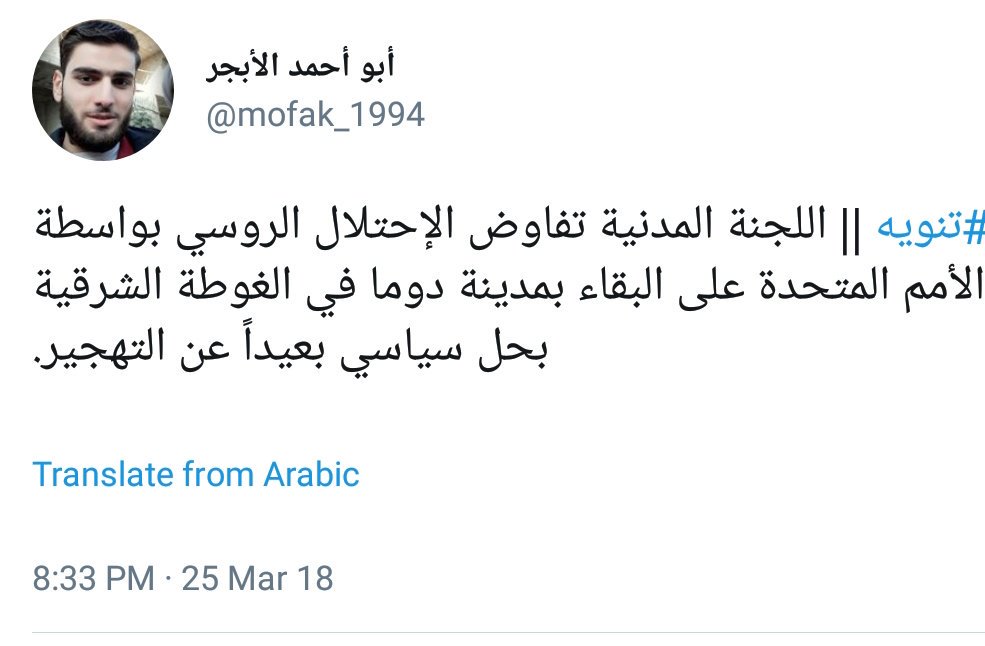Open the @mofak_1994 handle
The image size is (985, 646).
[315, 116]
